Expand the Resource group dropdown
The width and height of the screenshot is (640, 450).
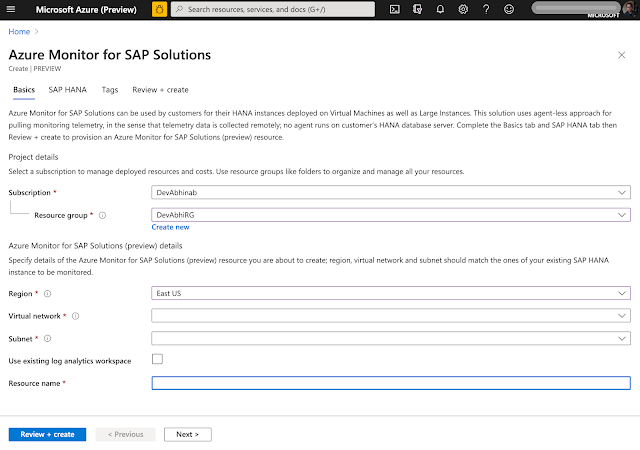tap(390, 214)
